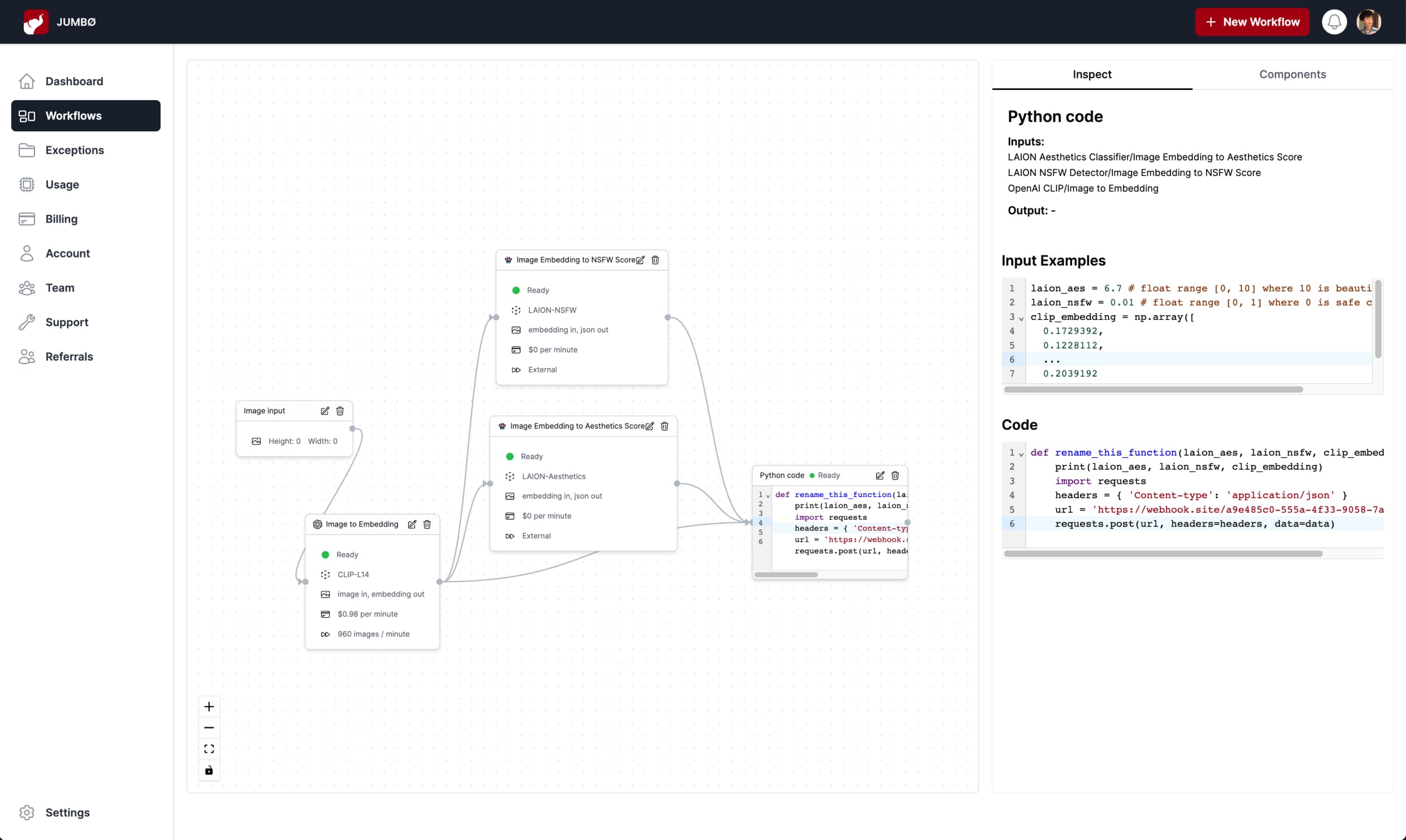Select the Inspect tab in the right panel
Image resolution: width=1406 pixels, height=840 pixels.
(1092, 74)
